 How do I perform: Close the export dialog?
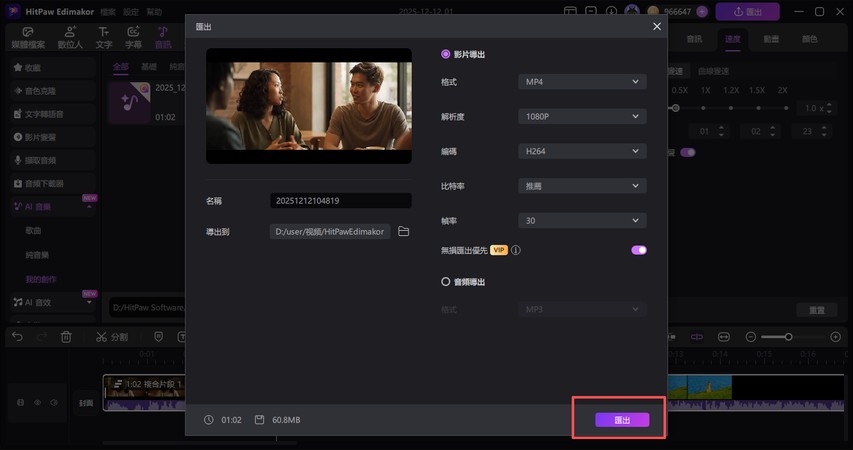657,26
